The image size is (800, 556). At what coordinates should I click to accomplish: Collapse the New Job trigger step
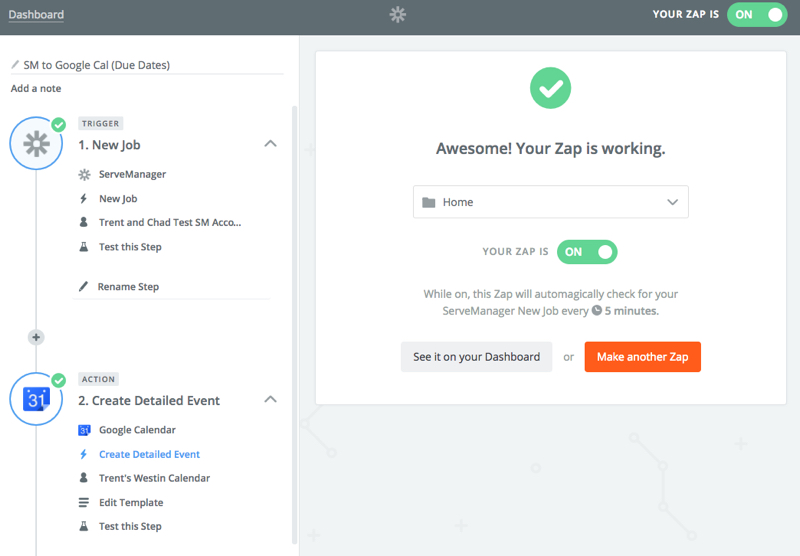pyautogui.click(x=270, y=144)
